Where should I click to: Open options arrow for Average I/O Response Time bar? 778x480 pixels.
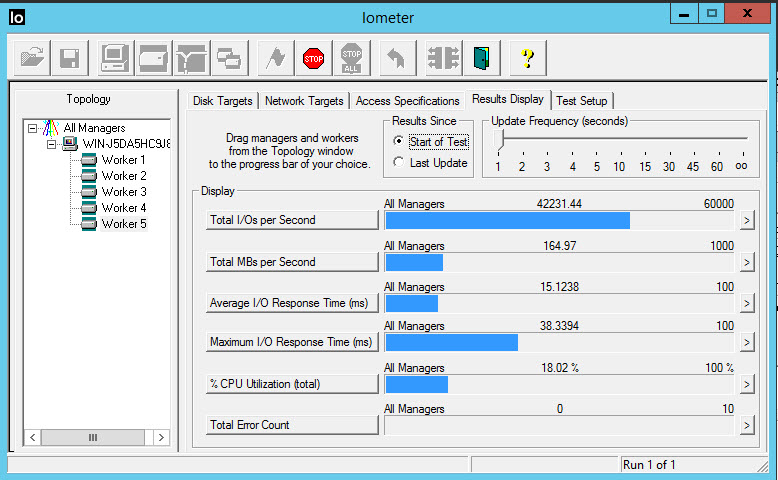click(747, 303)
